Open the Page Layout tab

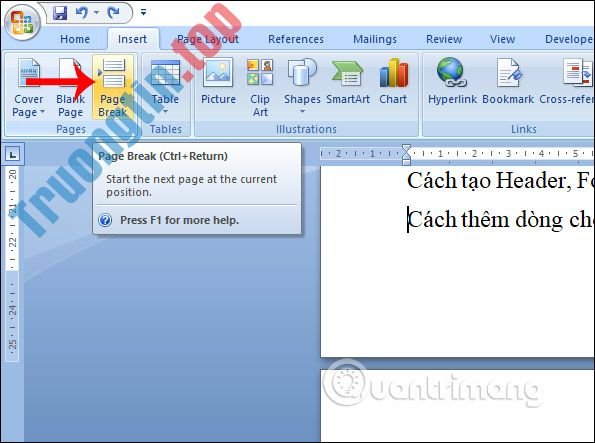(208, 39)
